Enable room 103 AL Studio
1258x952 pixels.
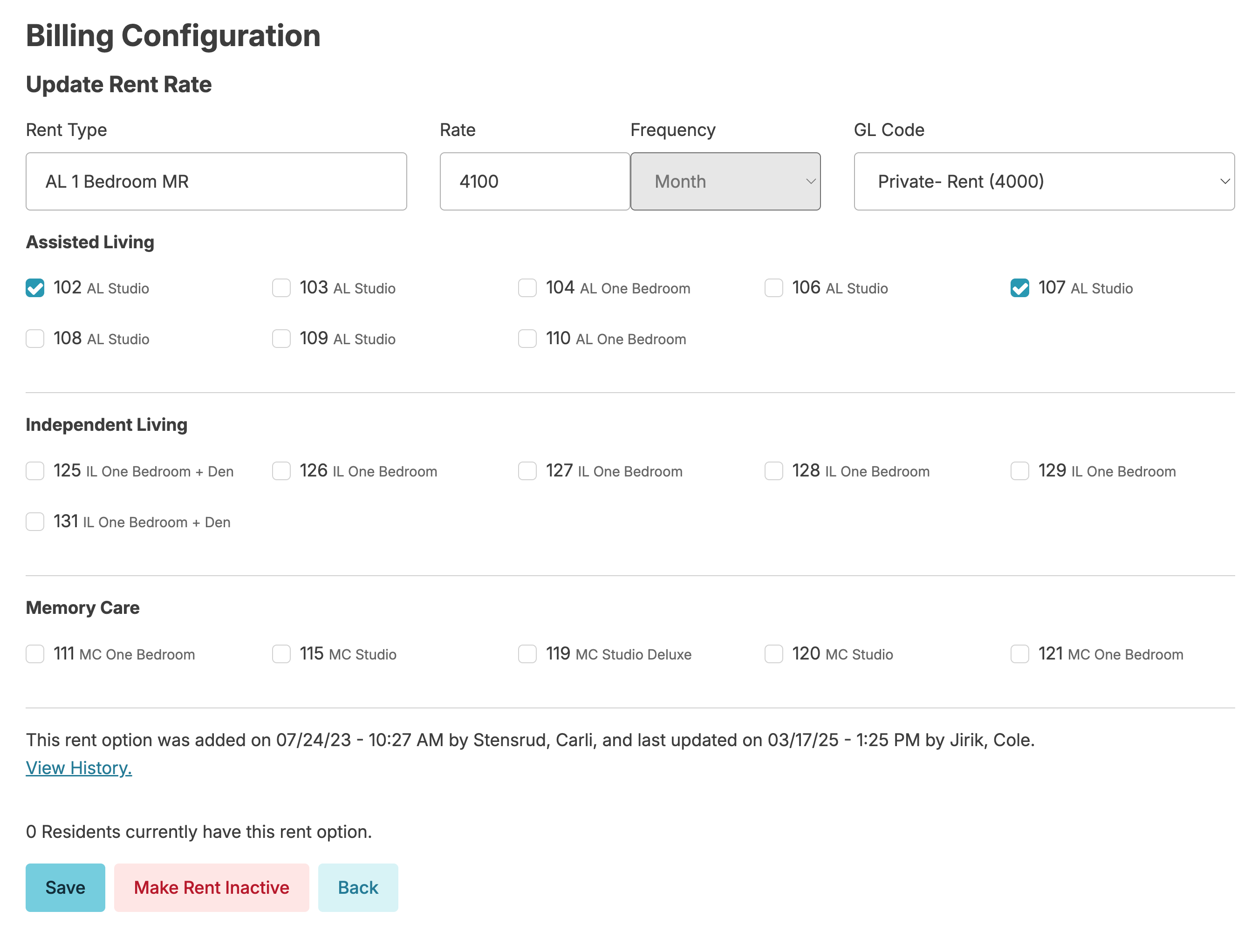[281, 288]
